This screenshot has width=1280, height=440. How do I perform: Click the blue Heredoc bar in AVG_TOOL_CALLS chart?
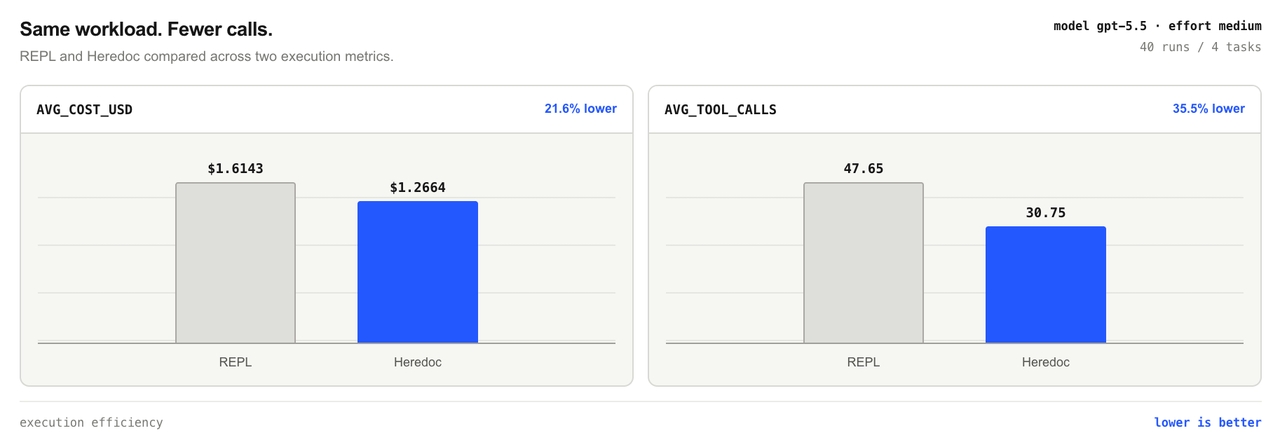pyautogui.click(x=1046, y=285)
